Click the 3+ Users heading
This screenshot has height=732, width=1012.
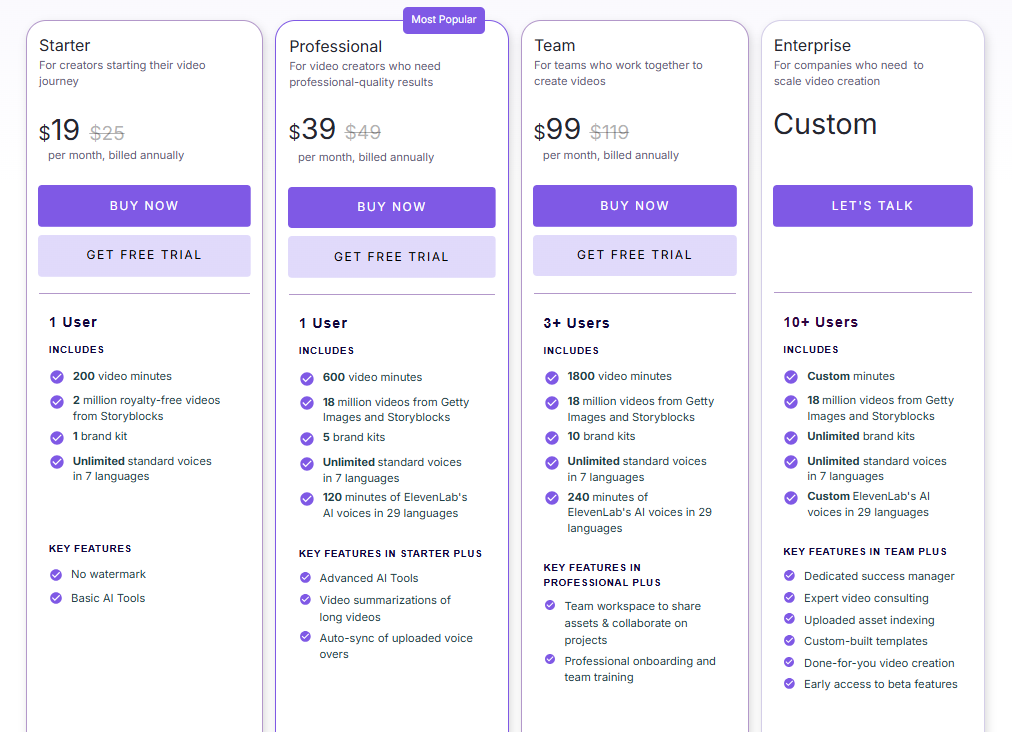[576, 323]
